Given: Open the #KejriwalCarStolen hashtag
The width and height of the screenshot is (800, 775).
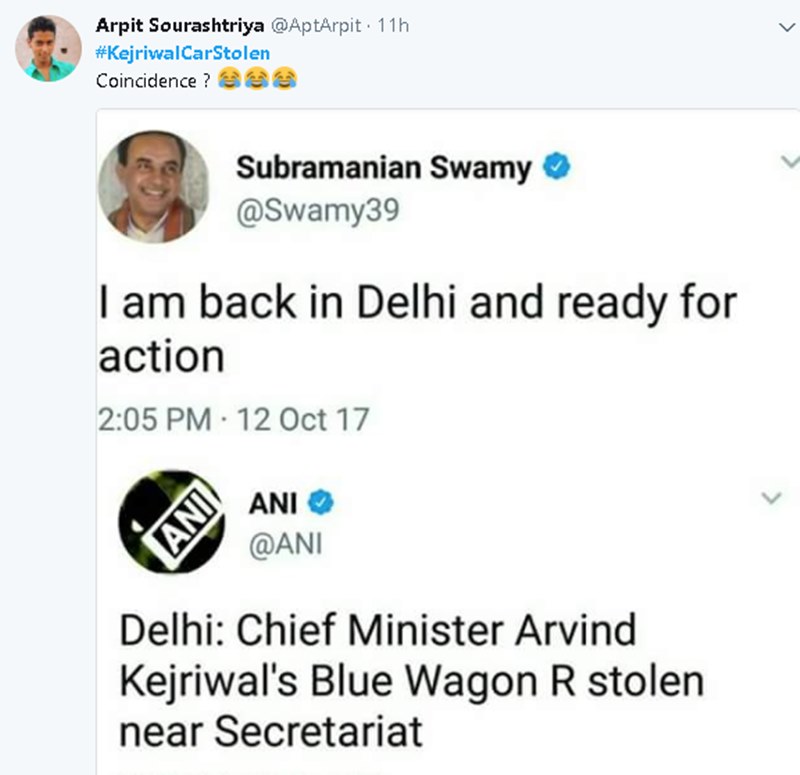Looking at the screenshot, I should click(183, 53).
